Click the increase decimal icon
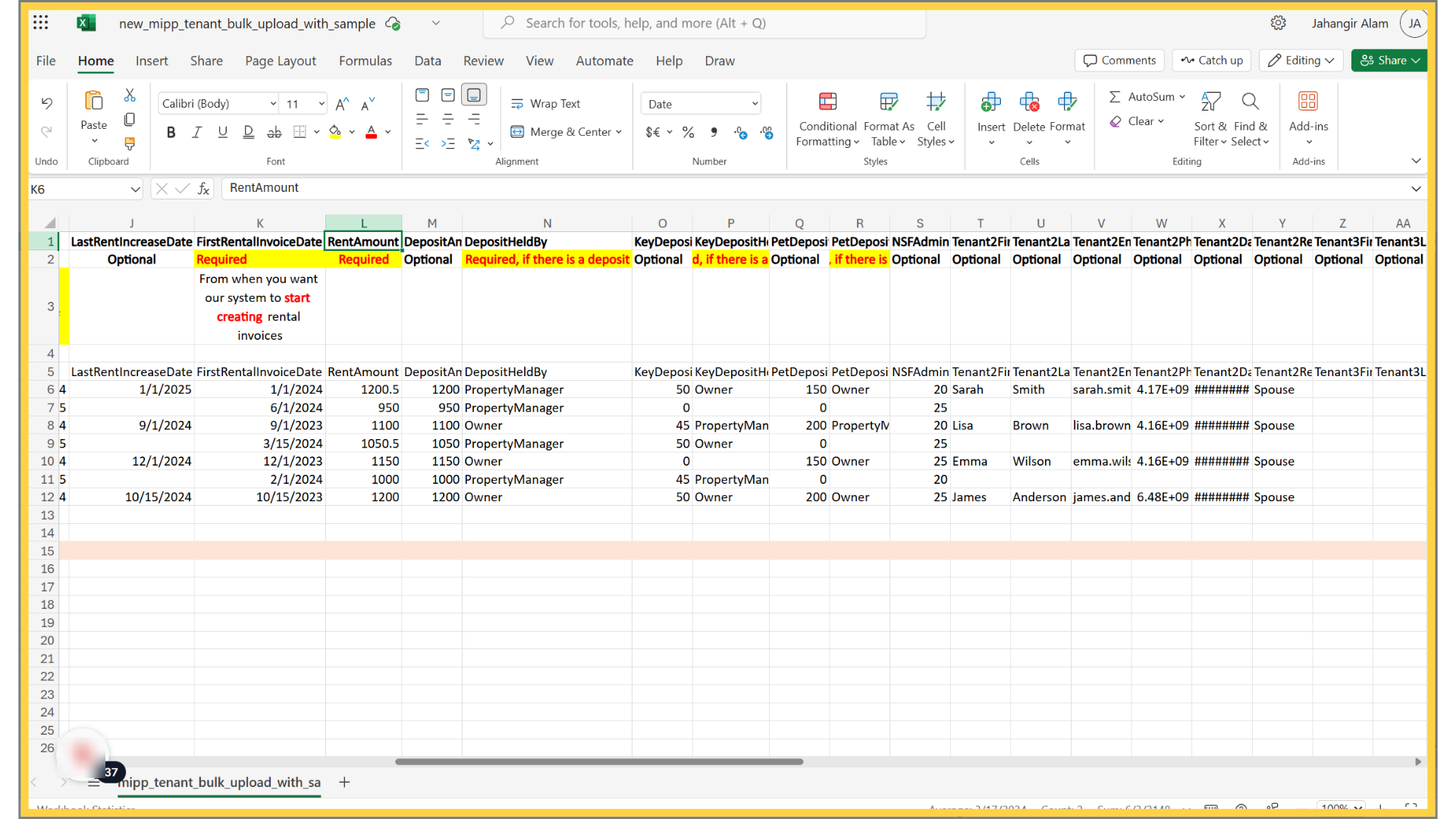1456x819 pixels. 741,133
